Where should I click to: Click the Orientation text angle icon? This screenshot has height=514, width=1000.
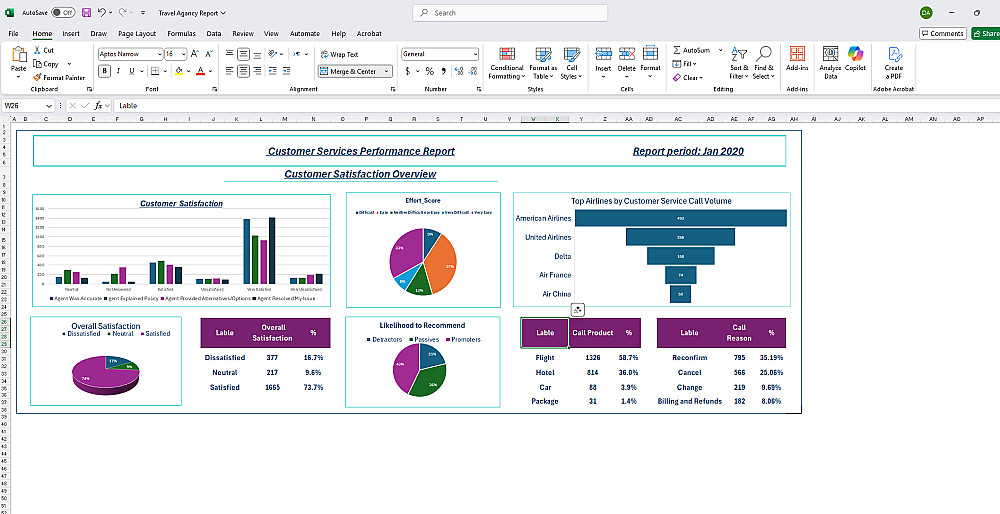click(274, 54)
